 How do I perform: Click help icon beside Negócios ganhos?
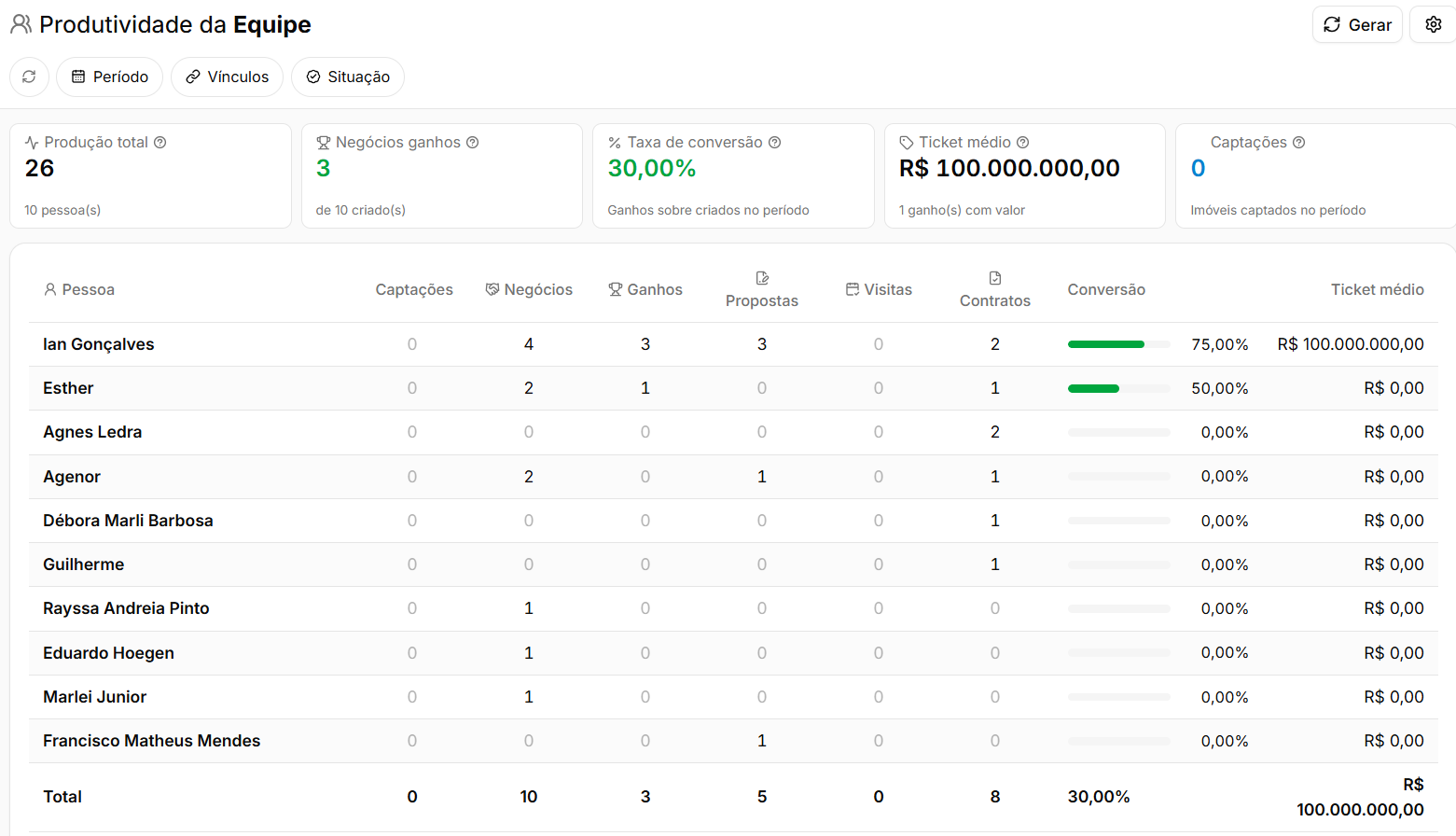pos(473,143)
